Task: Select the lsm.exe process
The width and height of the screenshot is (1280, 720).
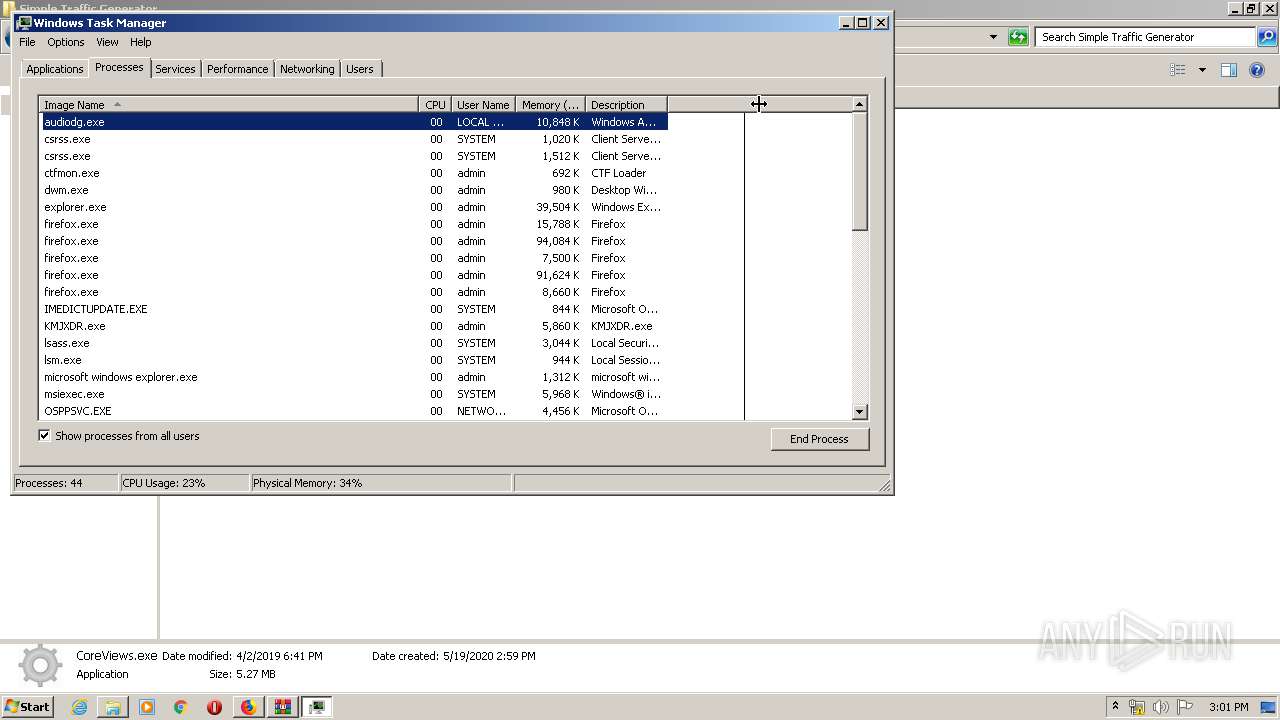Action: click(354, 360)
